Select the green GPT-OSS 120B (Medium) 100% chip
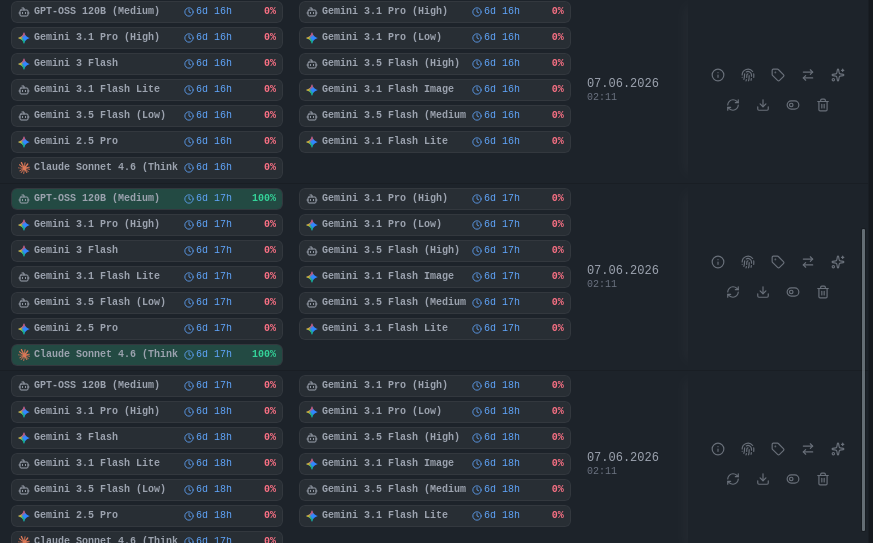This screenshot has width=873, height=543. tap(147, 199)
